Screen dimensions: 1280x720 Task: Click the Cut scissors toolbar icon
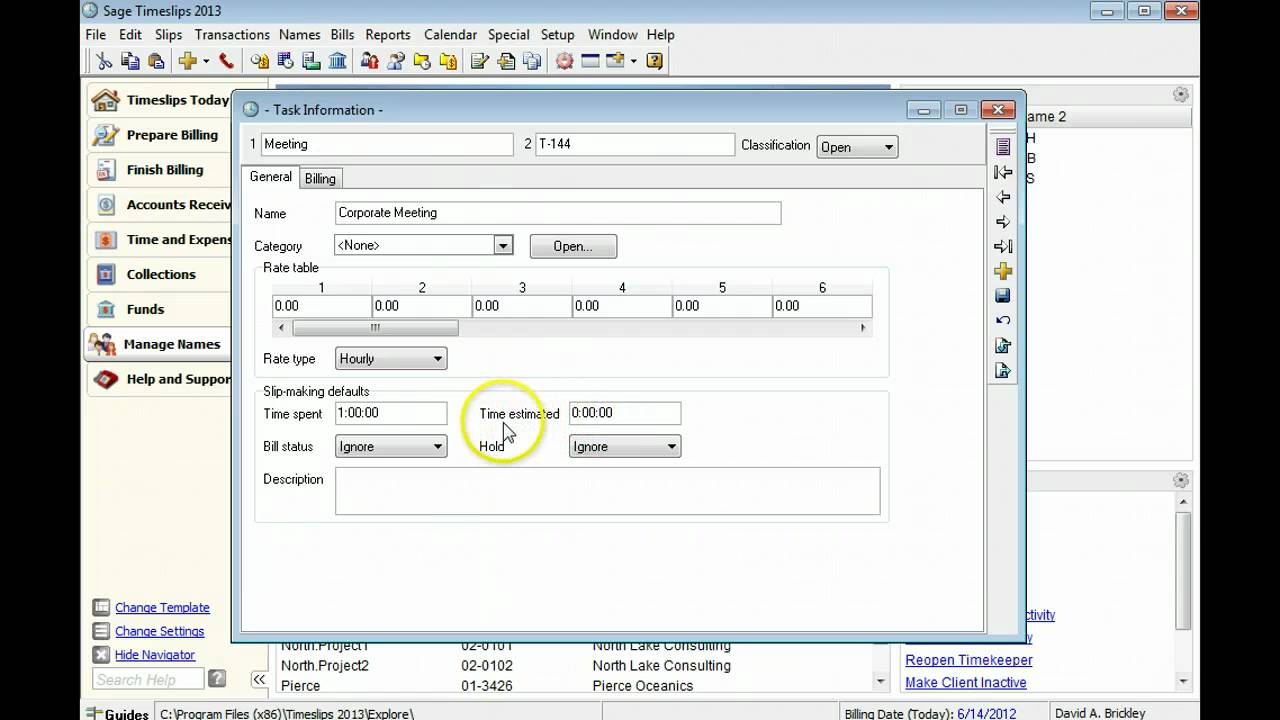pyautogui.click(x=104, y=61)
